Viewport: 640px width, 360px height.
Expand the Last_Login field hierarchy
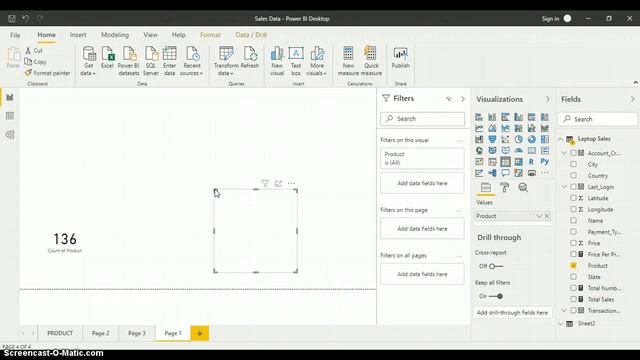coord(564,187)
